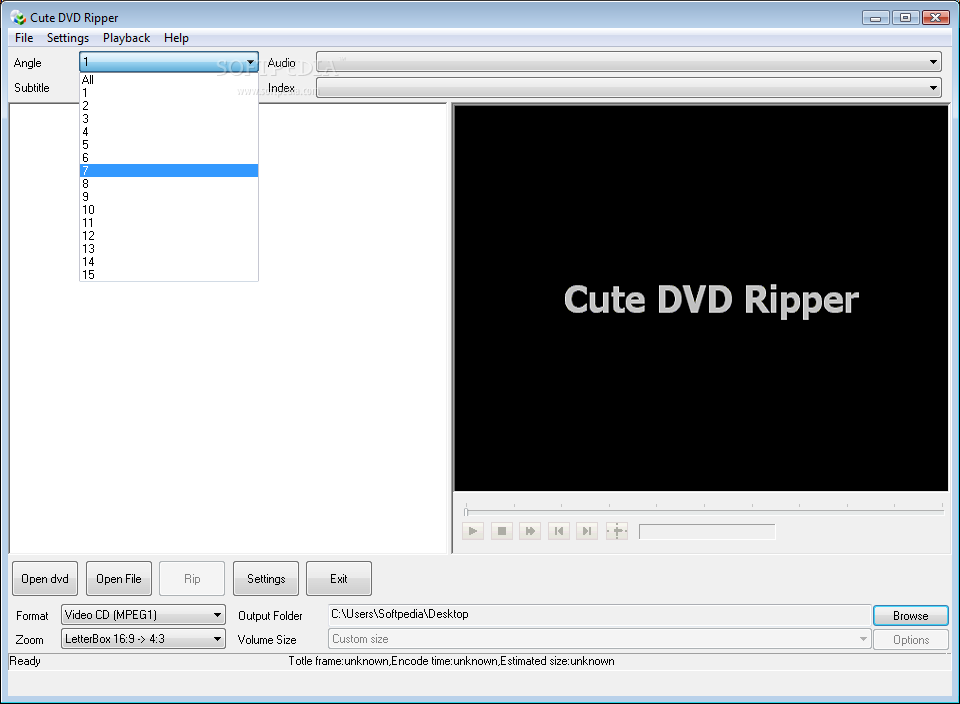The image size is (960, 704).
Task: Click the Exit button
Action: (339, 579)
